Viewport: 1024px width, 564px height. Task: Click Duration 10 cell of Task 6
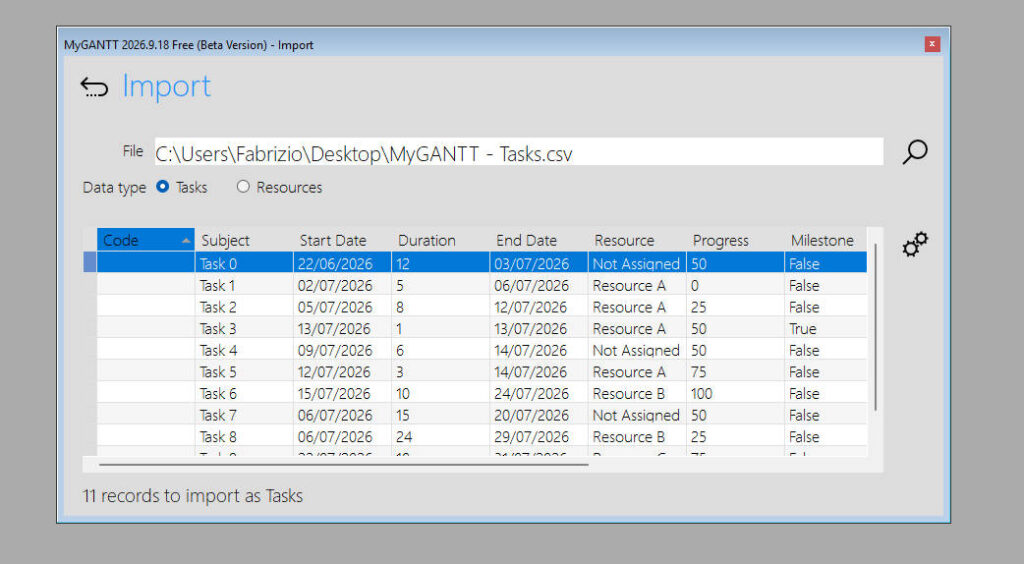tap(440, 393)
